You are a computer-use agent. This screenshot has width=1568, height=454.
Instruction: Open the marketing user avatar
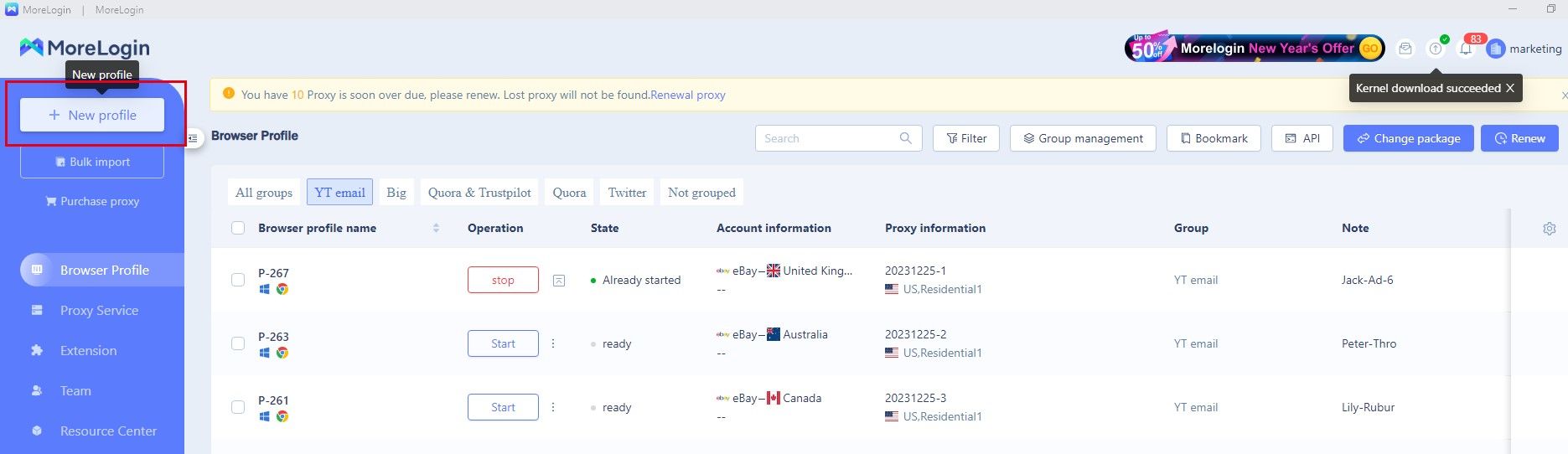click(1495, 49)
